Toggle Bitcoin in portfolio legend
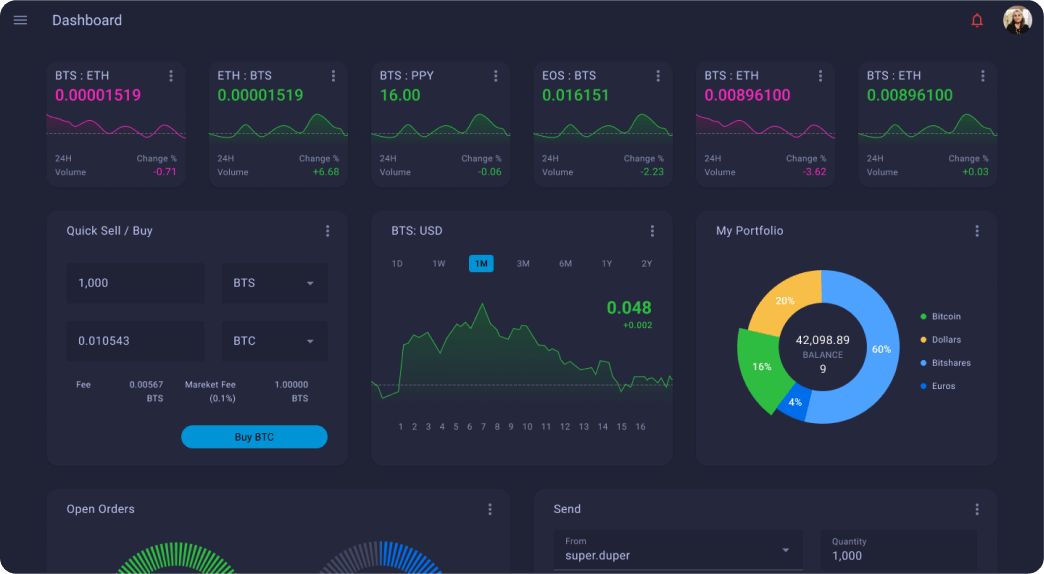 tap(941, 317)
